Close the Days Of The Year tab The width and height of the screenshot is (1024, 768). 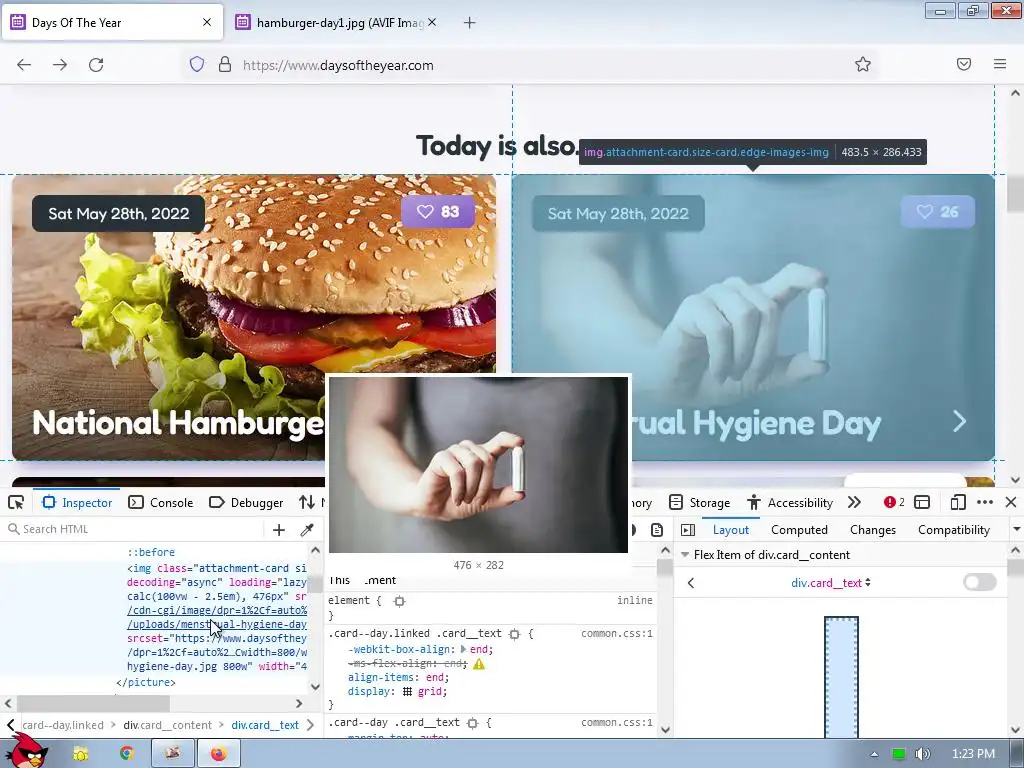click(207, 22)
